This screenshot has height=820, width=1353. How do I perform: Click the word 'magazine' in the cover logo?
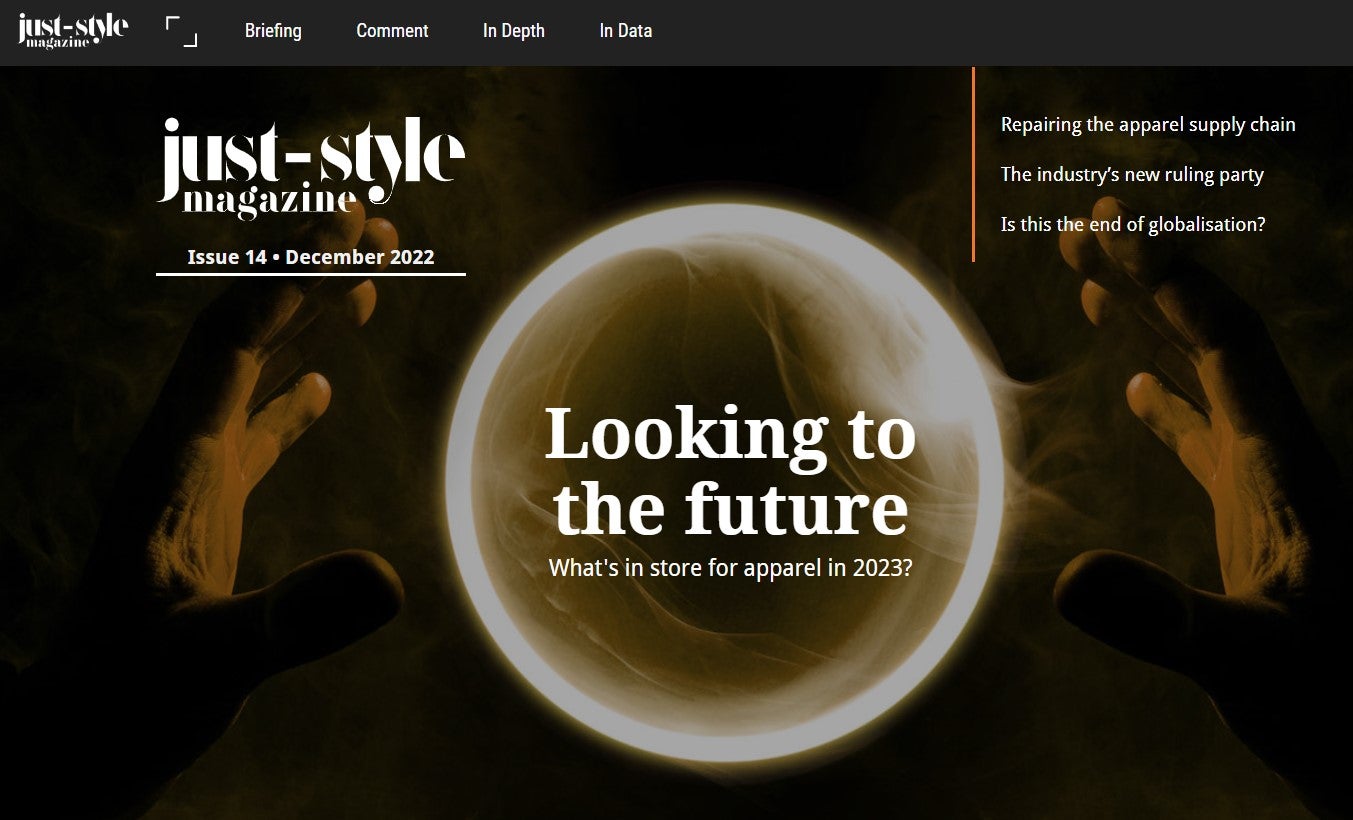pos(269,200)
